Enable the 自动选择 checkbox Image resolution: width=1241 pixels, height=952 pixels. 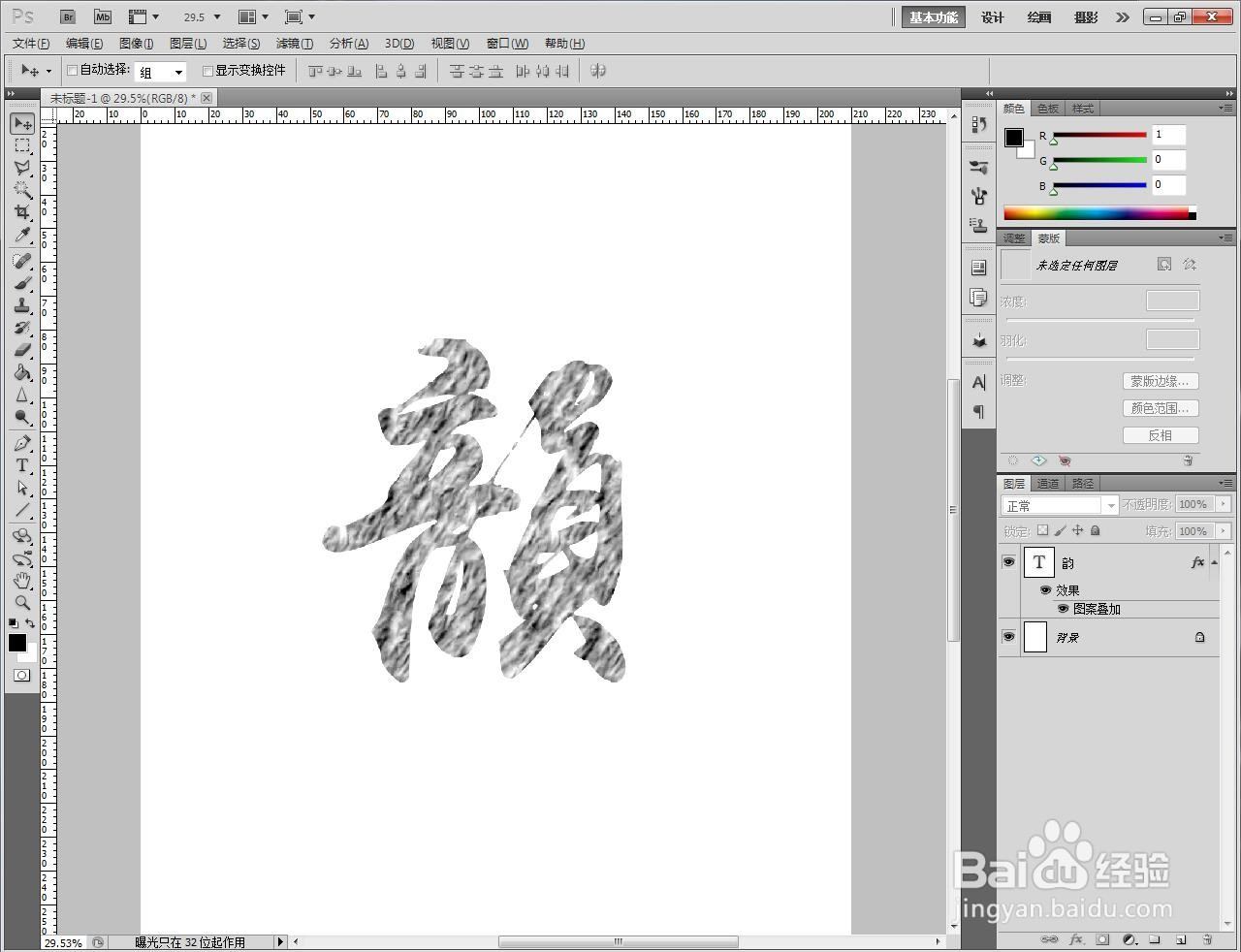(x=71, y=70)
